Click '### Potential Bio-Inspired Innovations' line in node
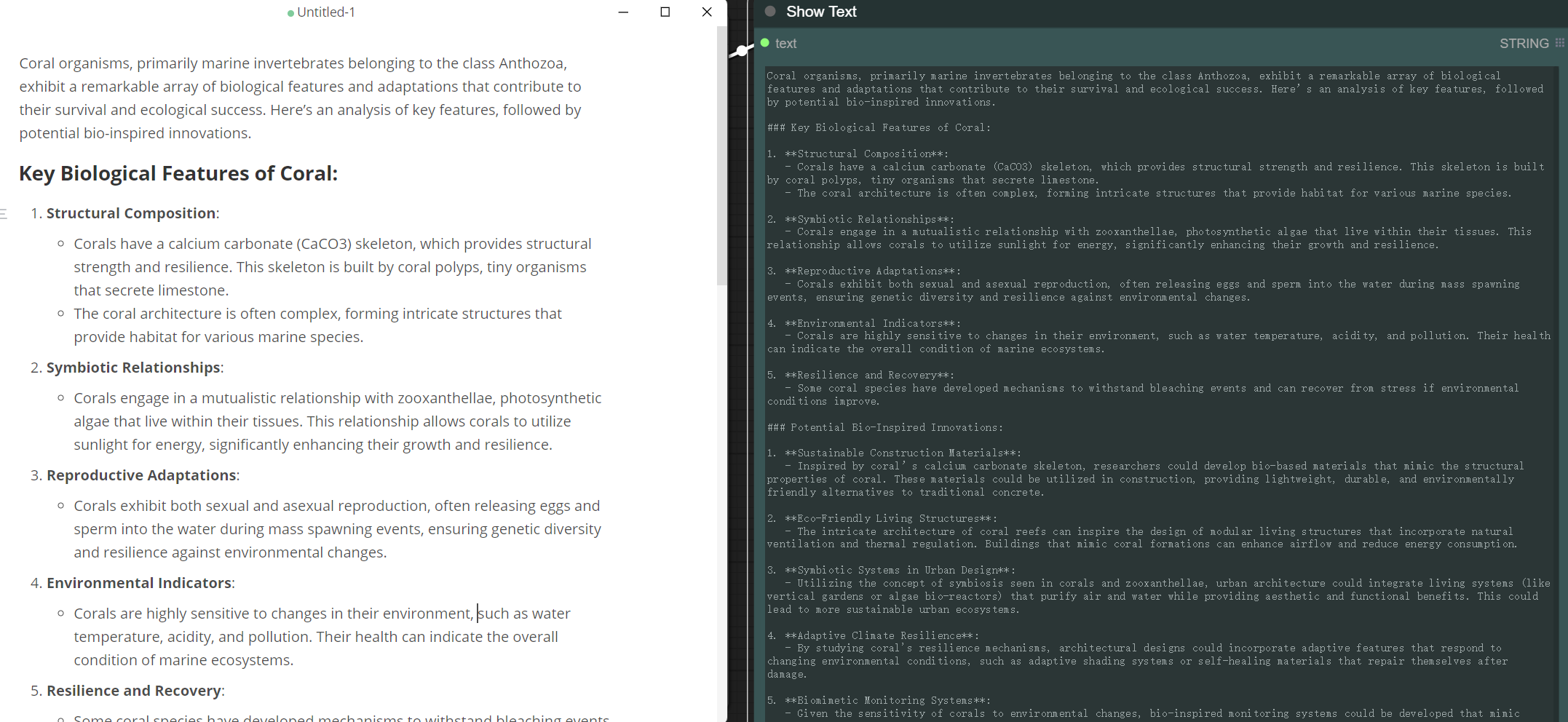Screen dimensions: 1568x722 [x=885, y=427]
